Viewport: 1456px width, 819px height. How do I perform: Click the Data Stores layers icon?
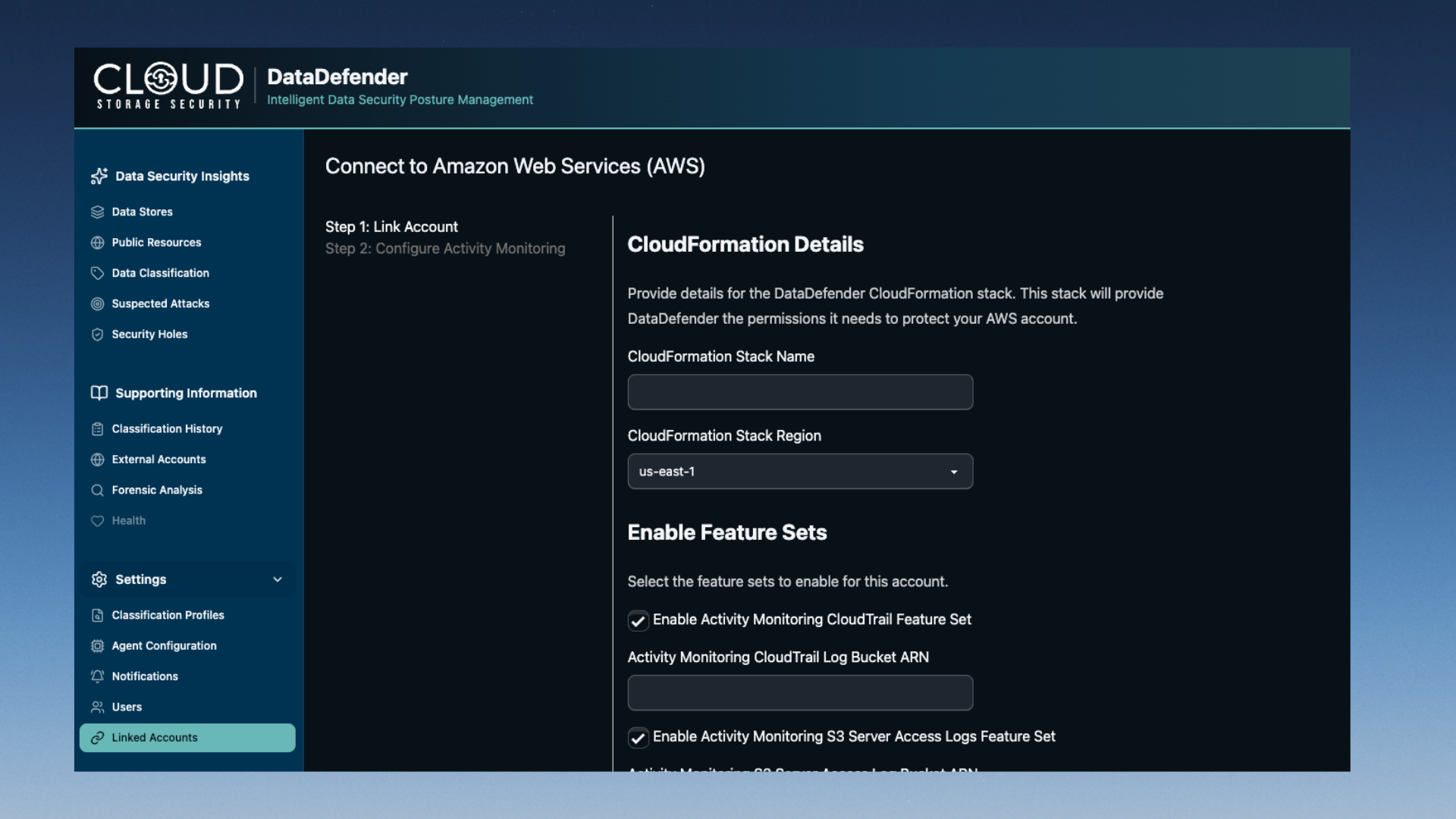(x=97, y=212)
